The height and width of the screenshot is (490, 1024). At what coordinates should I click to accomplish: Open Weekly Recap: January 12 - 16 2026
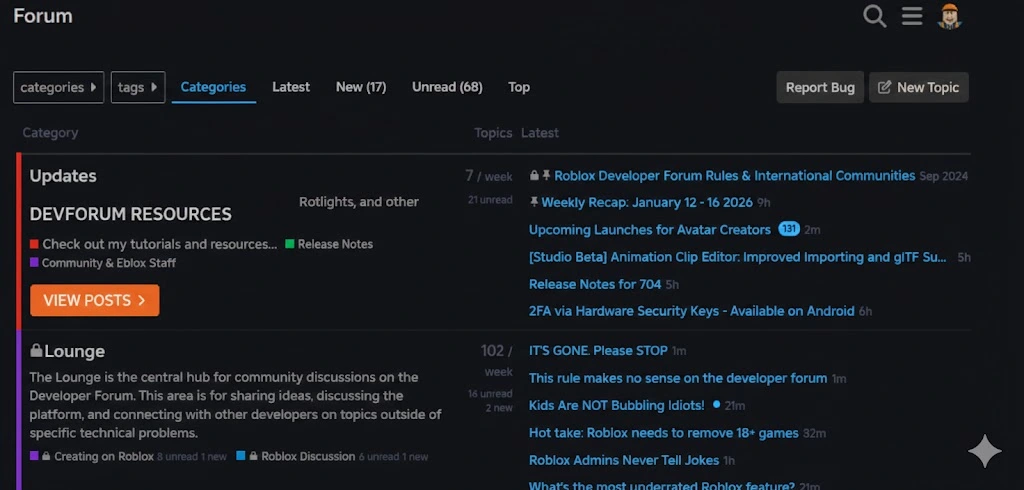pos(647,203)
